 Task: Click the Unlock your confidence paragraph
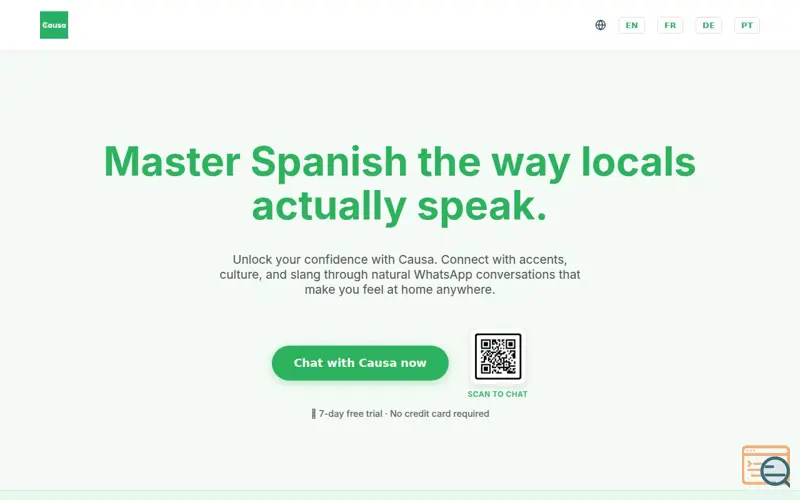click(x=400, y=274)
